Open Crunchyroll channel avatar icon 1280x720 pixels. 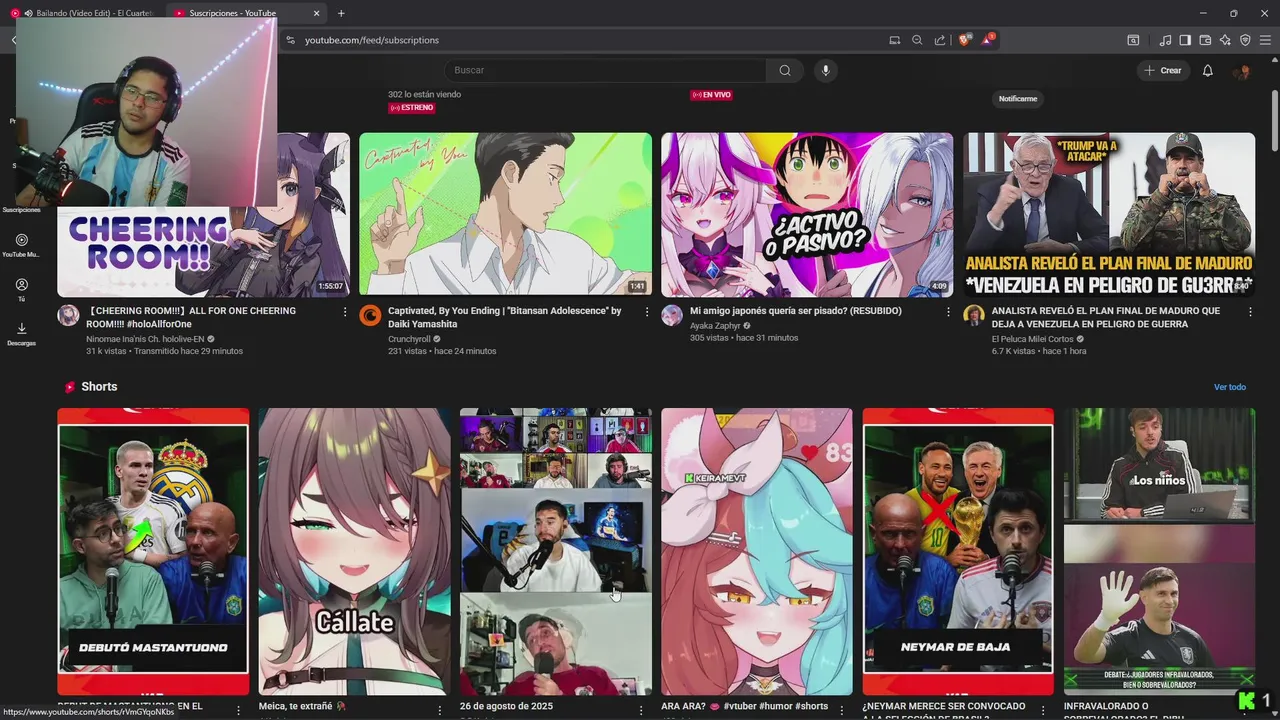pos(370,315)
